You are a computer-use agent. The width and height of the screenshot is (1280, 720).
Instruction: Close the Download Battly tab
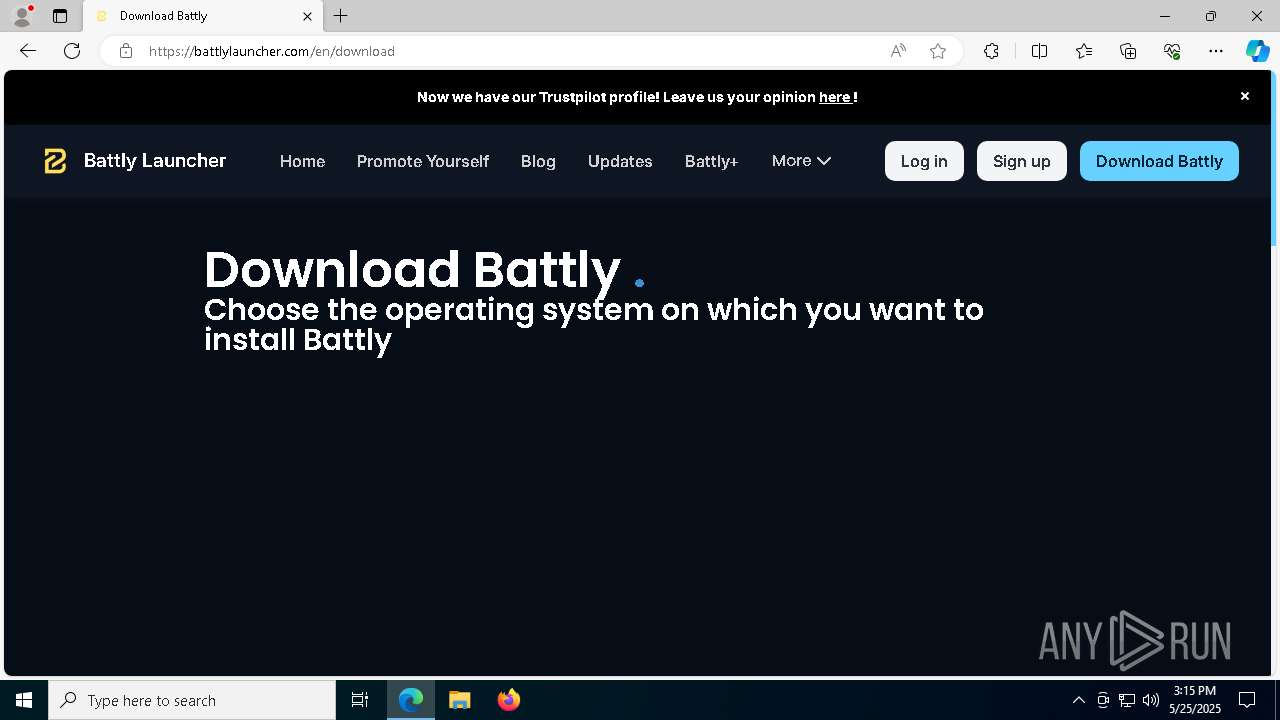coord(307,16)
